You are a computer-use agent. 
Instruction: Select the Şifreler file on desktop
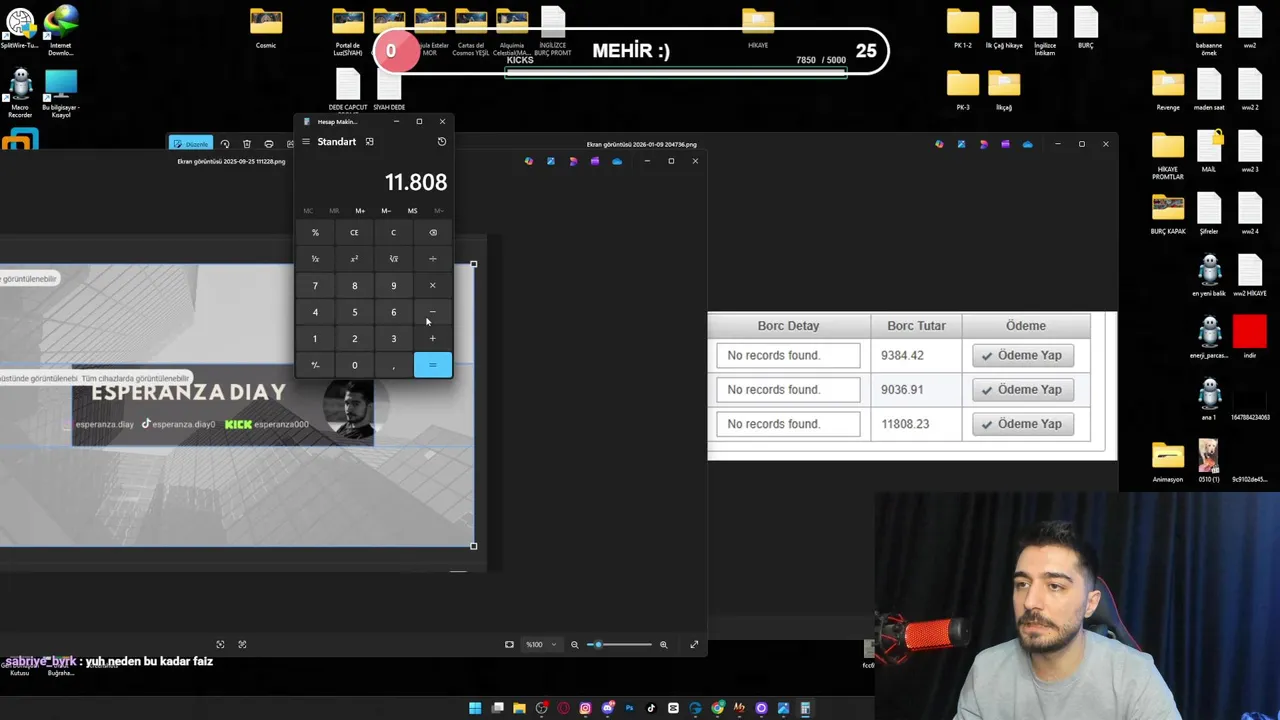(x=1209, y=214)
